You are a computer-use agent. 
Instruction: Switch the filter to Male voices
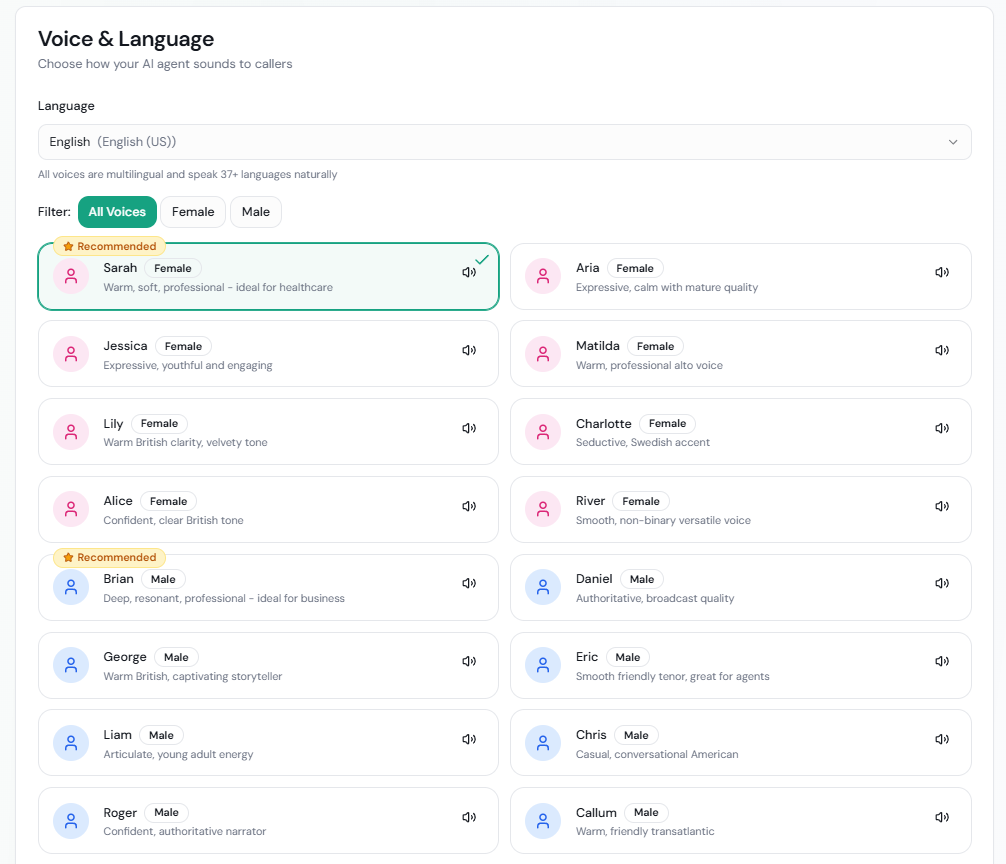tap(255, 211)
